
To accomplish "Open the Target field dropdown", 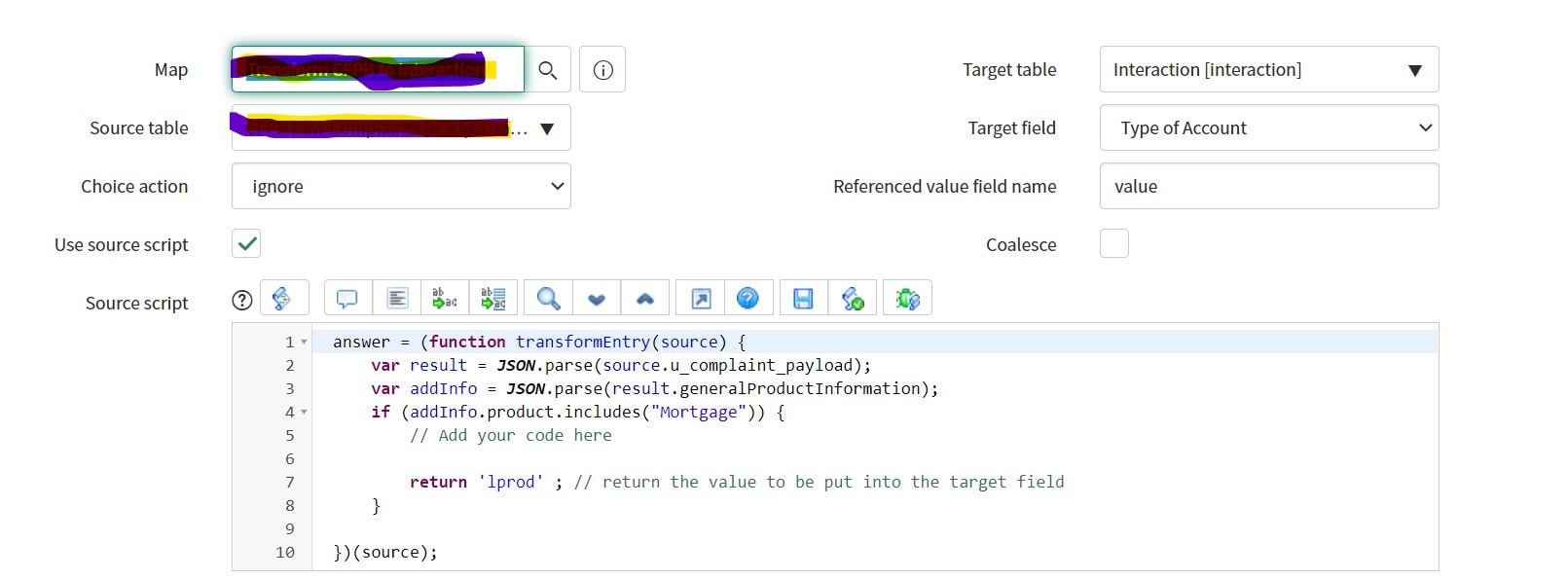I will (1269, 128).
